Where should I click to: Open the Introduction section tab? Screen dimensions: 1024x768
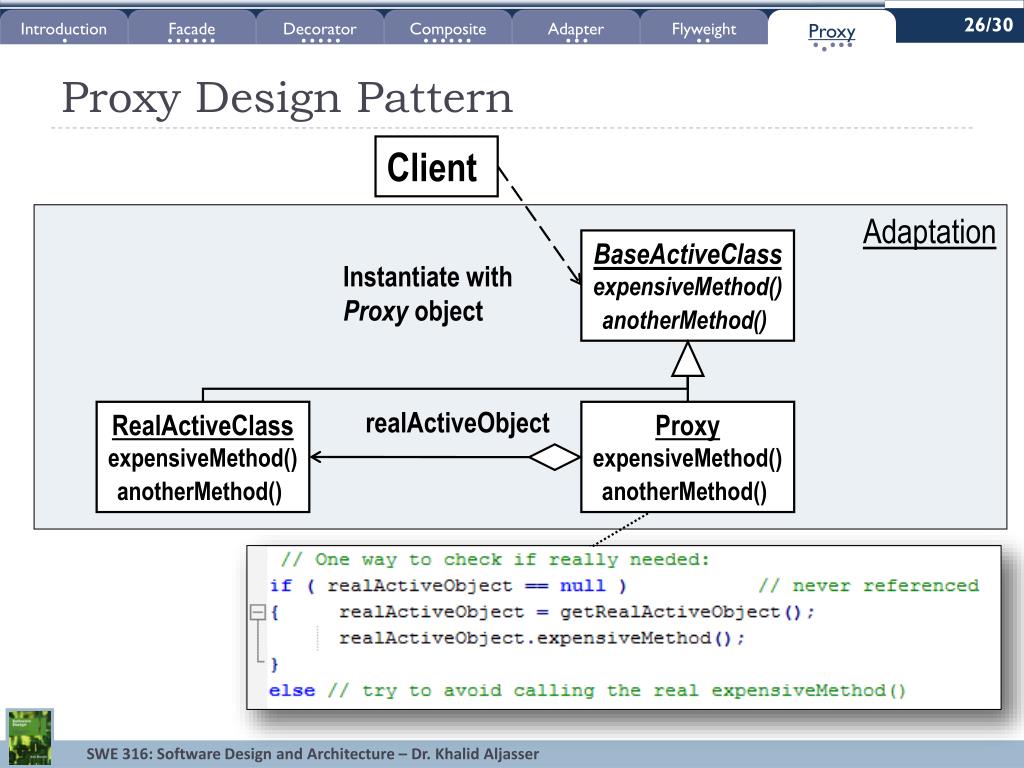pos(63,29)
